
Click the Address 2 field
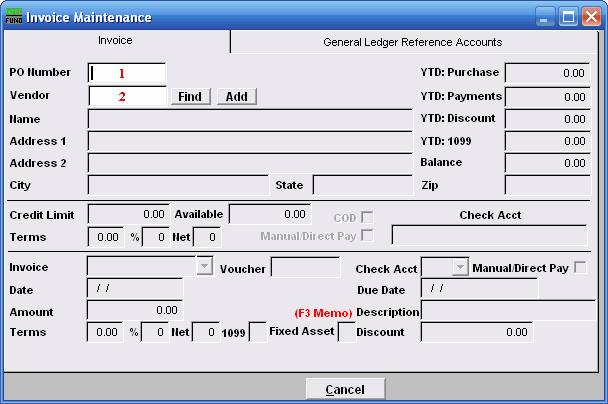(x=250, y=163)
